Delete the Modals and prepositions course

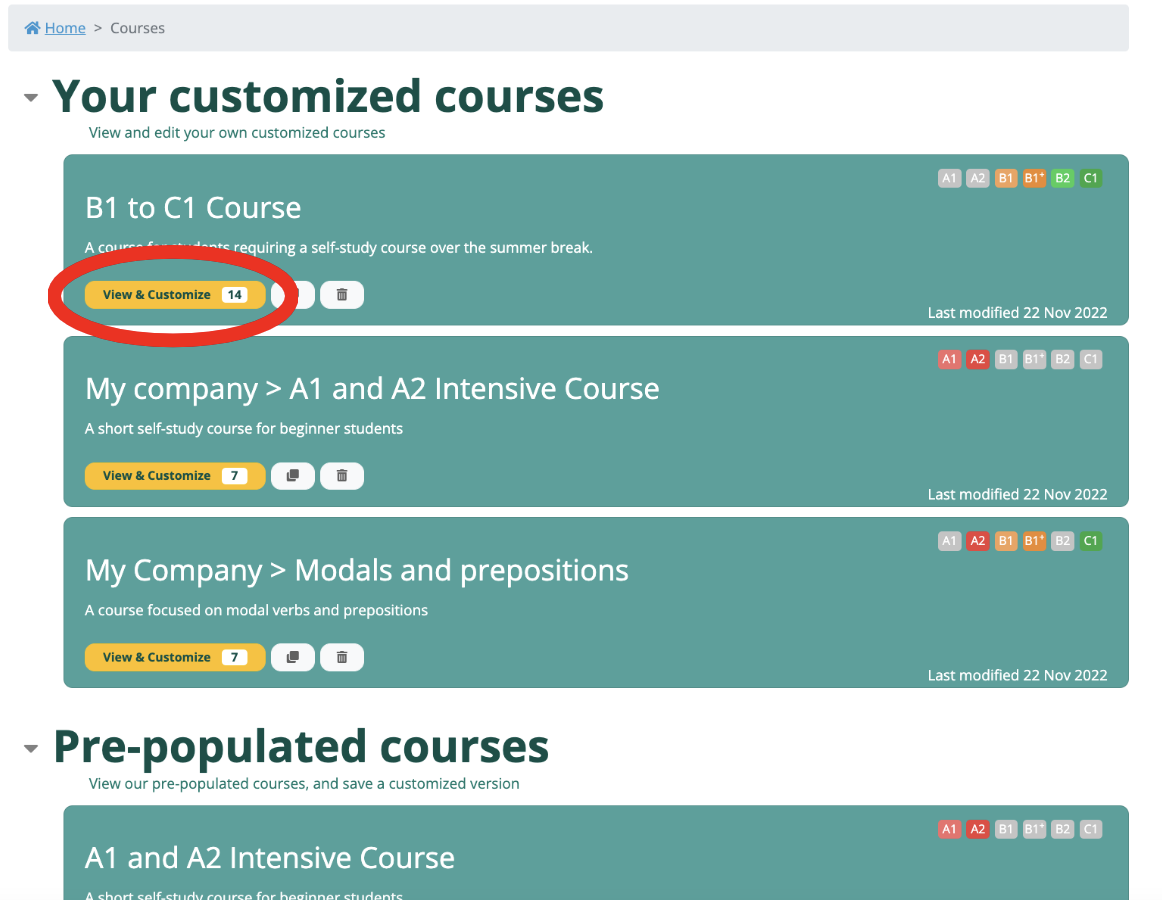[342, 657]
